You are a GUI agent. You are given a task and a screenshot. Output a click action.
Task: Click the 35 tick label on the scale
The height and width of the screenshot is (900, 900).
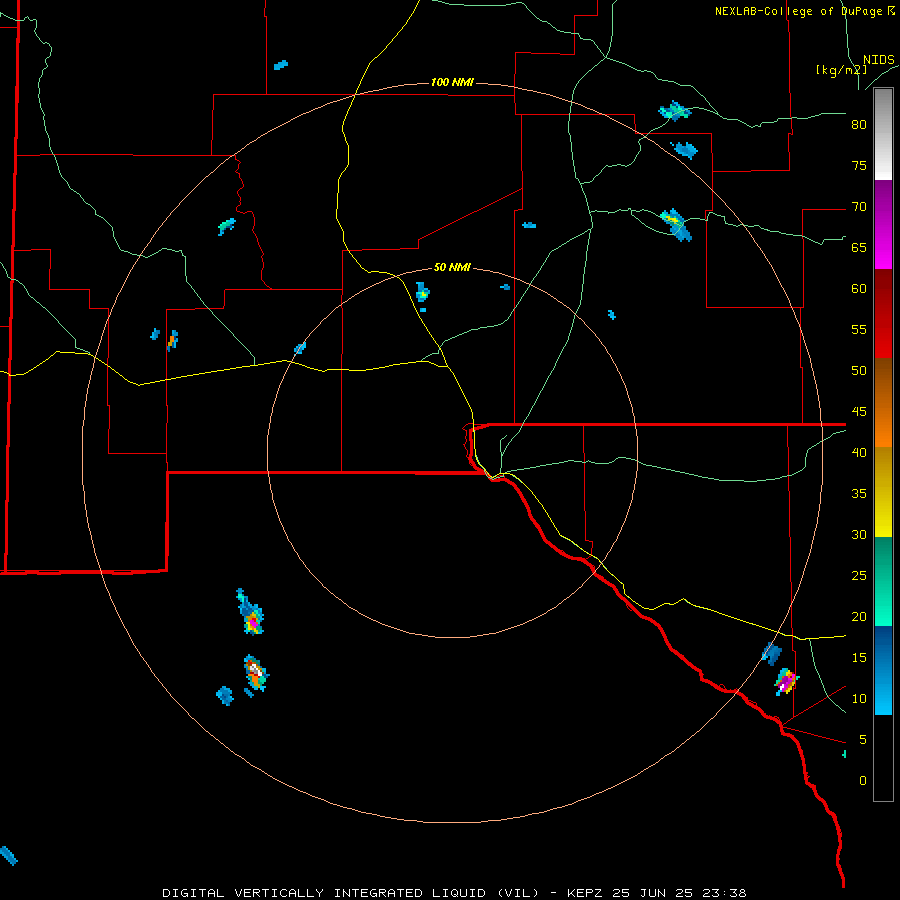pyautogui.click(x=859, y=494)
